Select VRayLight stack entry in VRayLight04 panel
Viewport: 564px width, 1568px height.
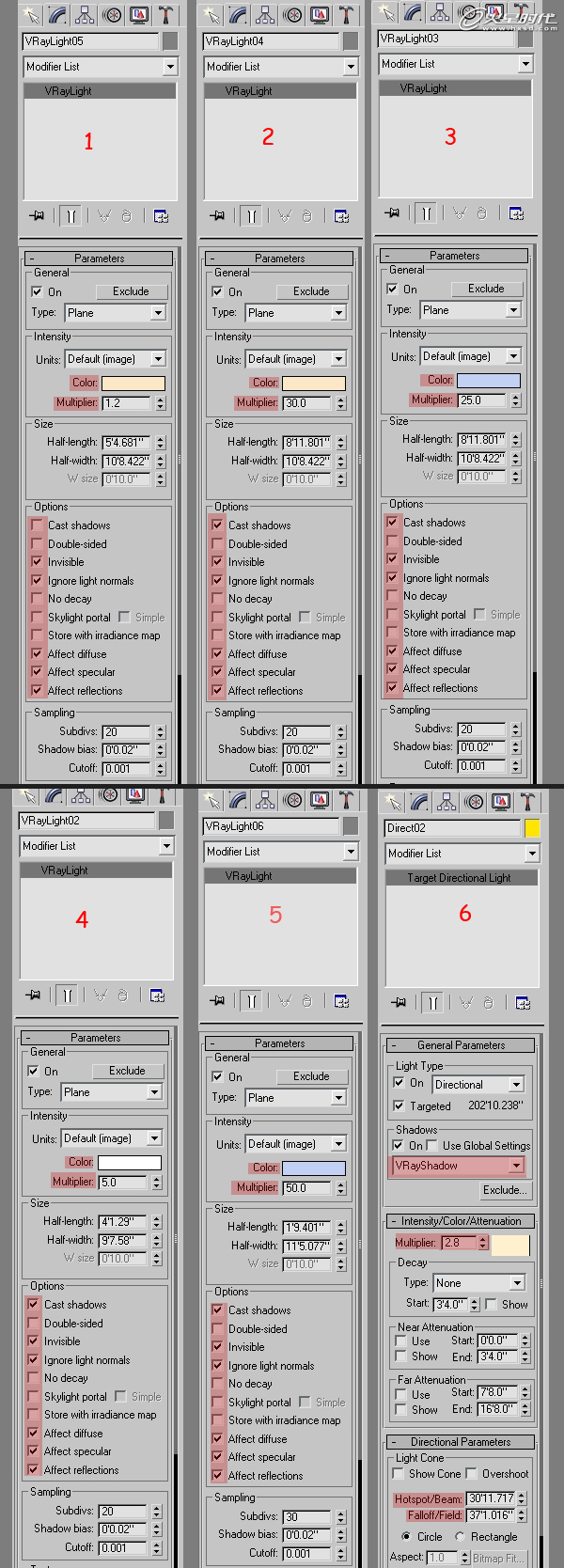tap(280, 91)
